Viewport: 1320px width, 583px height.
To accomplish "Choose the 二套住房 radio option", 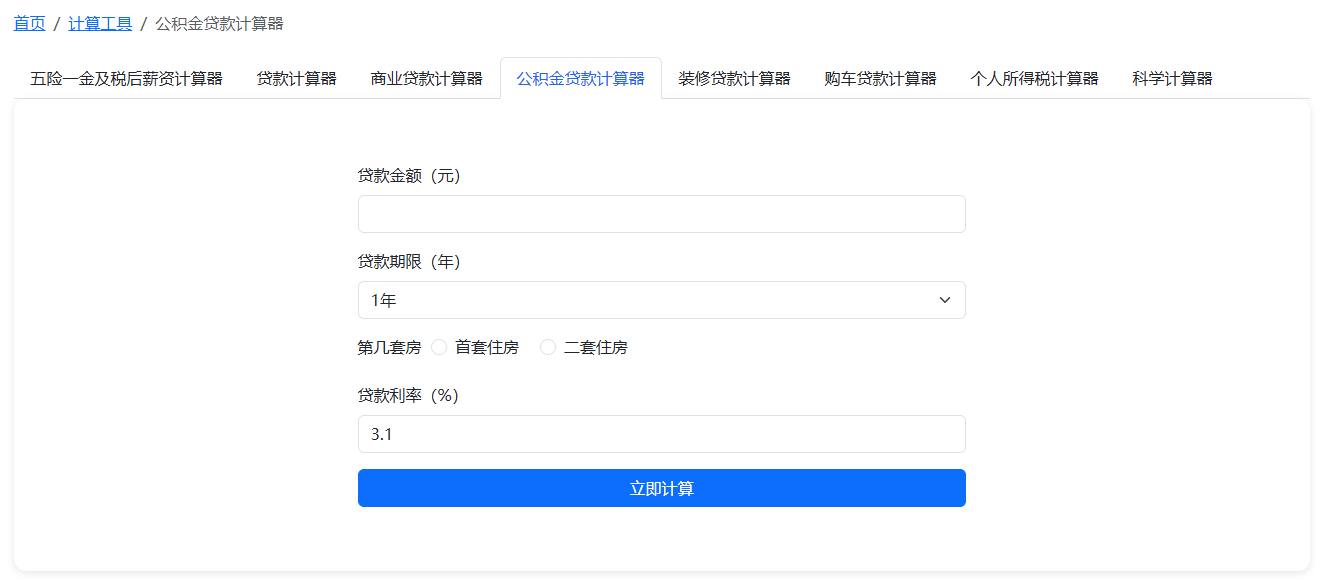I will (x=548, y=347).
